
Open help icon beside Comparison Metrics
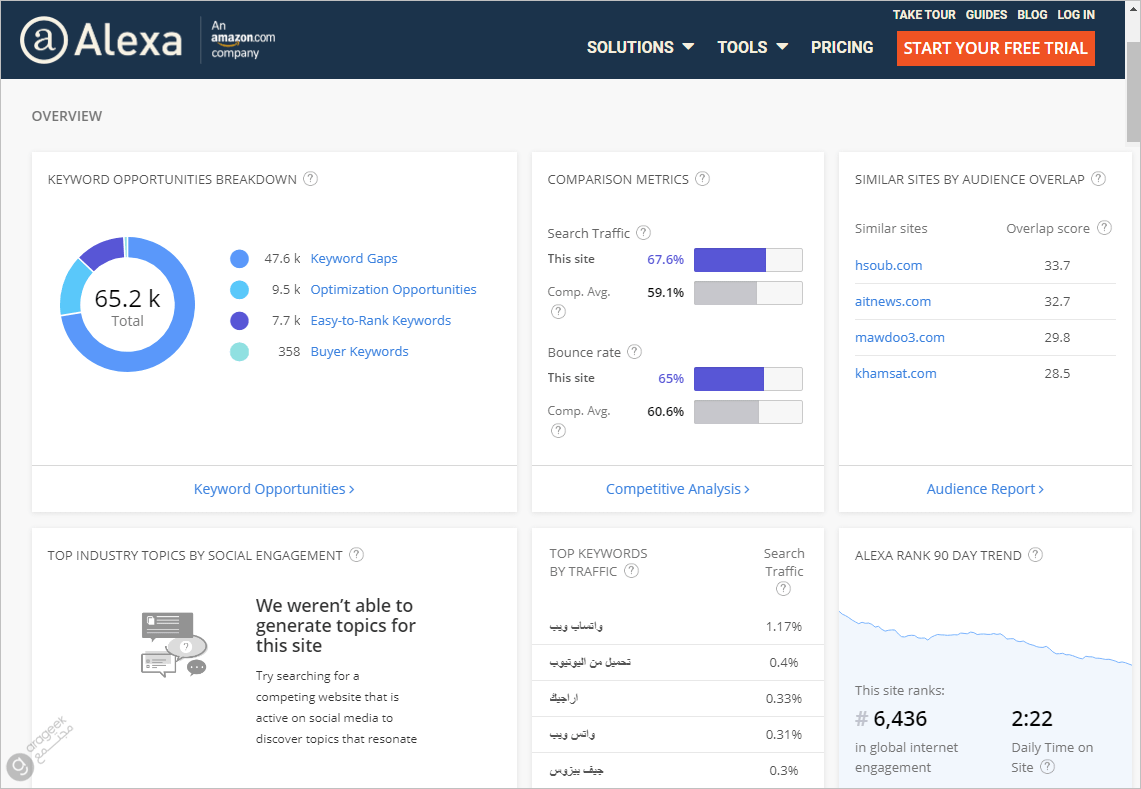pyautogui.click(x=702, y=179)
